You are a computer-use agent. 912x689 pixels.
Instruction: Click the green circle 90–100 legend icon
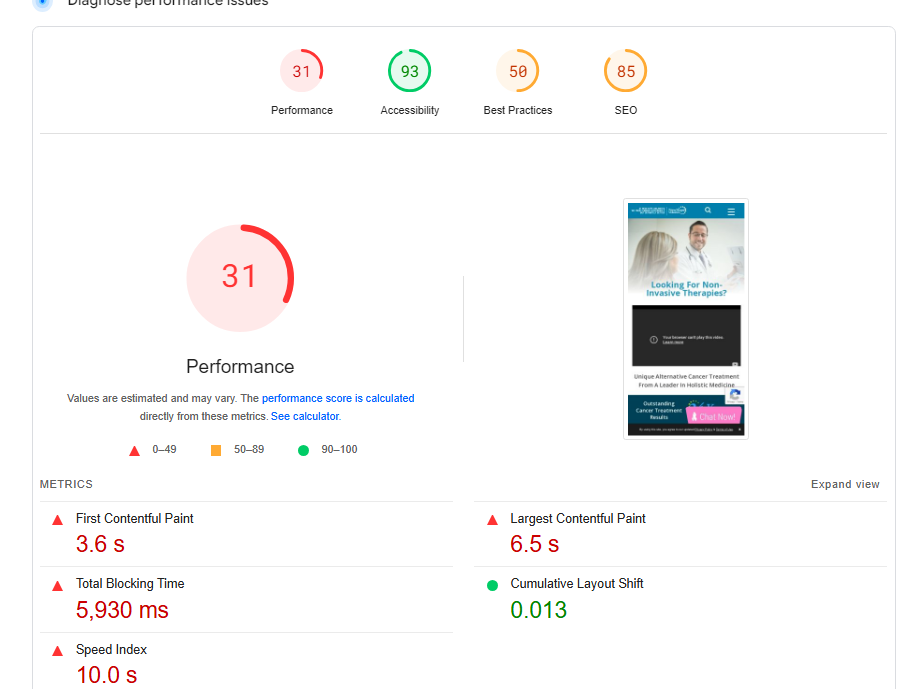click(x=303, y=451)
